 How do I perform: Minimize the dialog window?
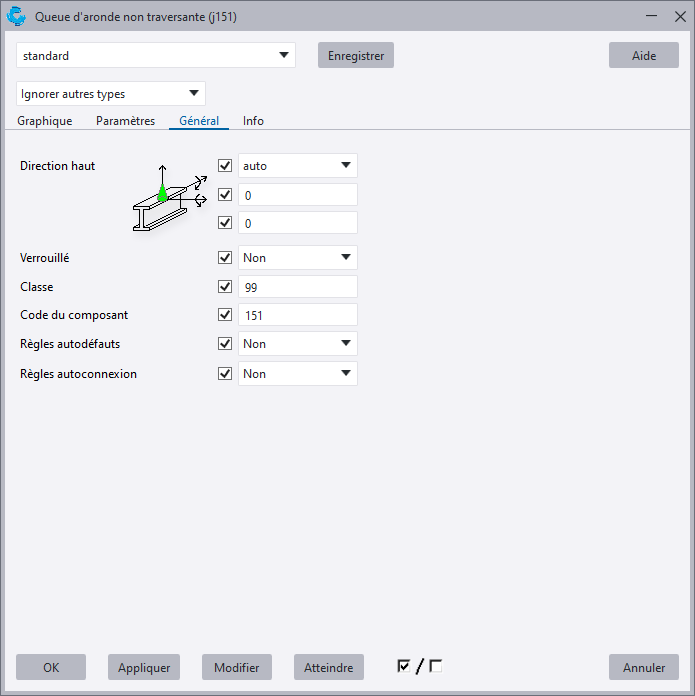pos(651,17)
